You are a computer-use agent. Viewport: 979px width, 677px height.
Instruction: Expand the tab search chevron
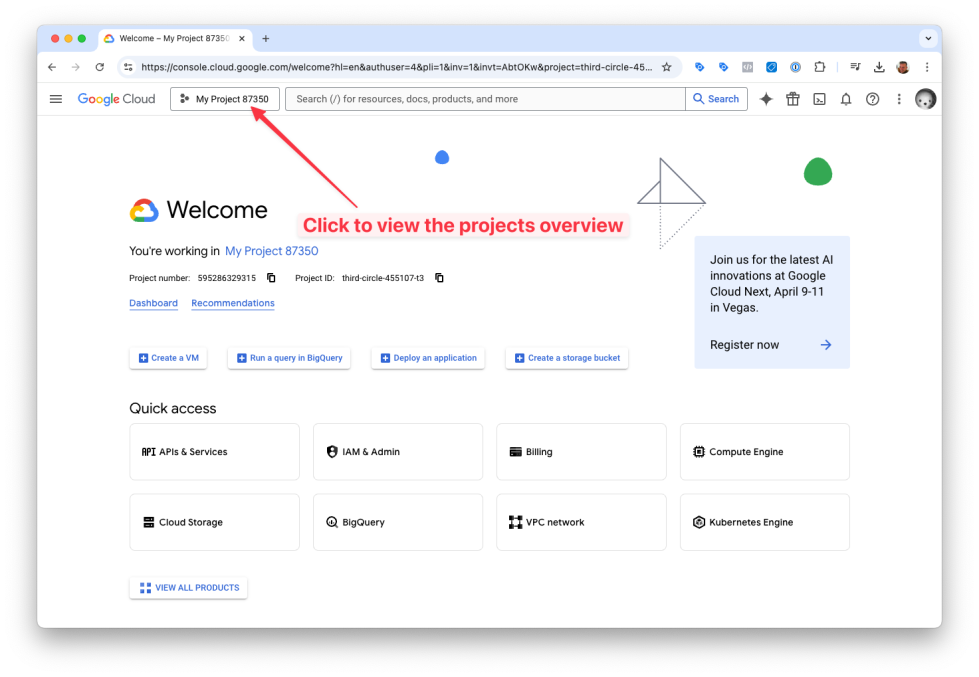(928, 38)
